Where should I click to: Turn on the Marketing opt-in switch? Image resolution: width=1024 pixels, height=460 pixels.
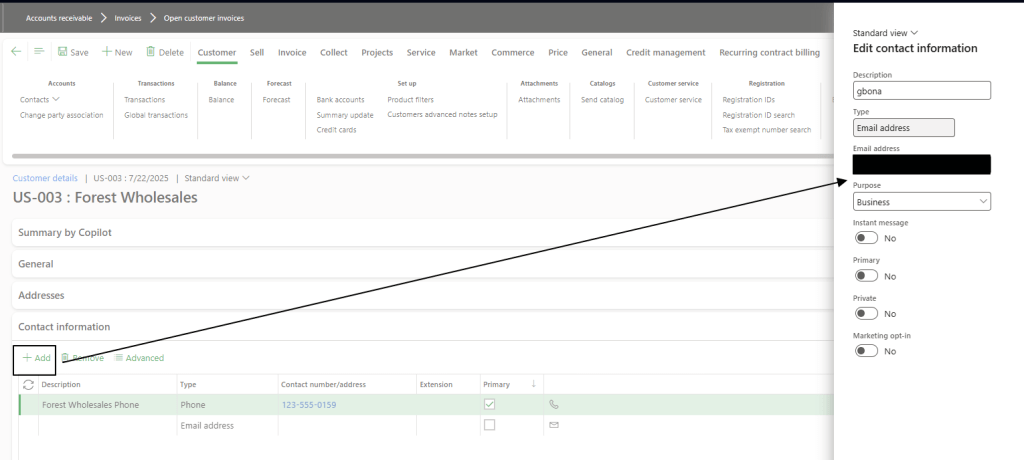point(866,351)
